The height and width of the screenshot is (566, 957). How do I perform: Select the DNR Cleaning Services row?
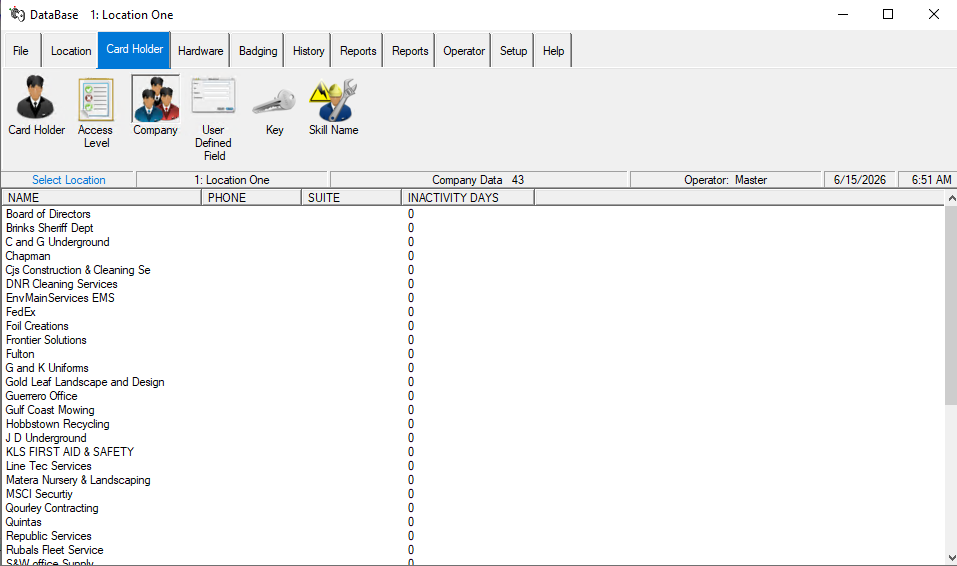pos(473,284)
